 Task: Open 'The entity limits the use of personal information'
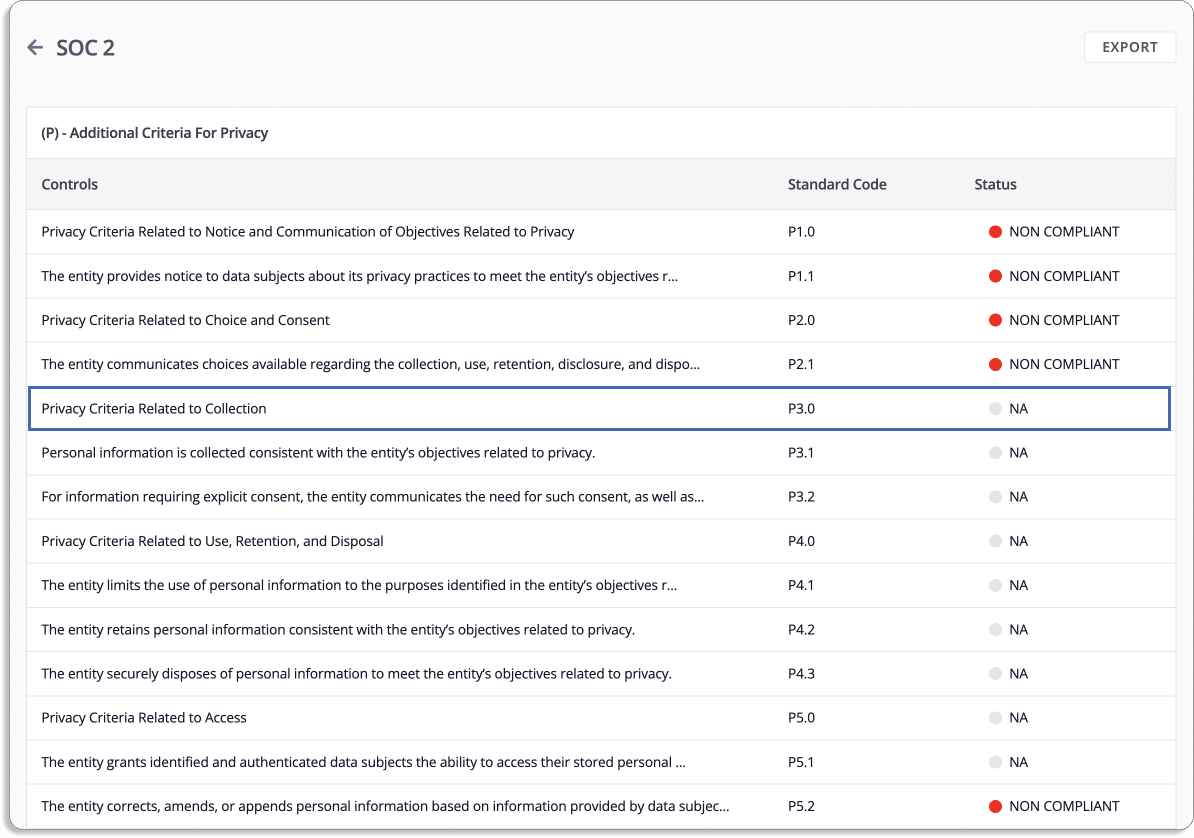(359, 585)
